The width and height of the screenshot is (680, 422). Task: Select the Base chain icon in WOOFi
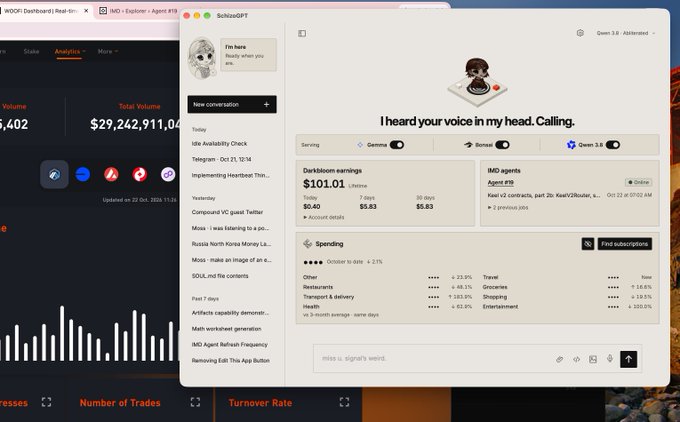click(x=82, y=174)
